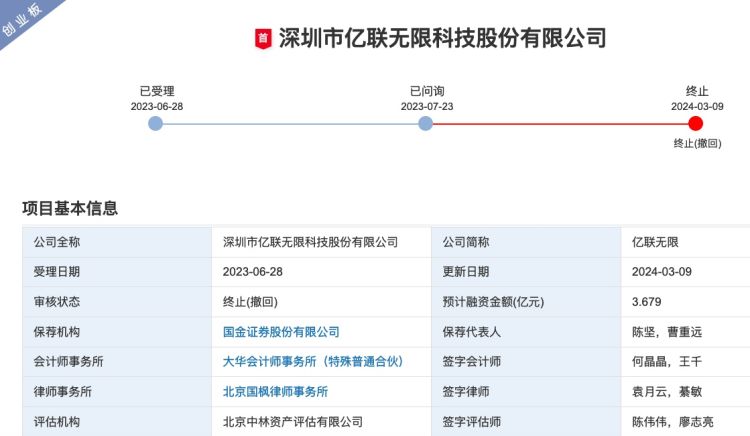Open the 大华会计师事务所 accounting firm link
The image size is (750, 436).
[312, 362]
